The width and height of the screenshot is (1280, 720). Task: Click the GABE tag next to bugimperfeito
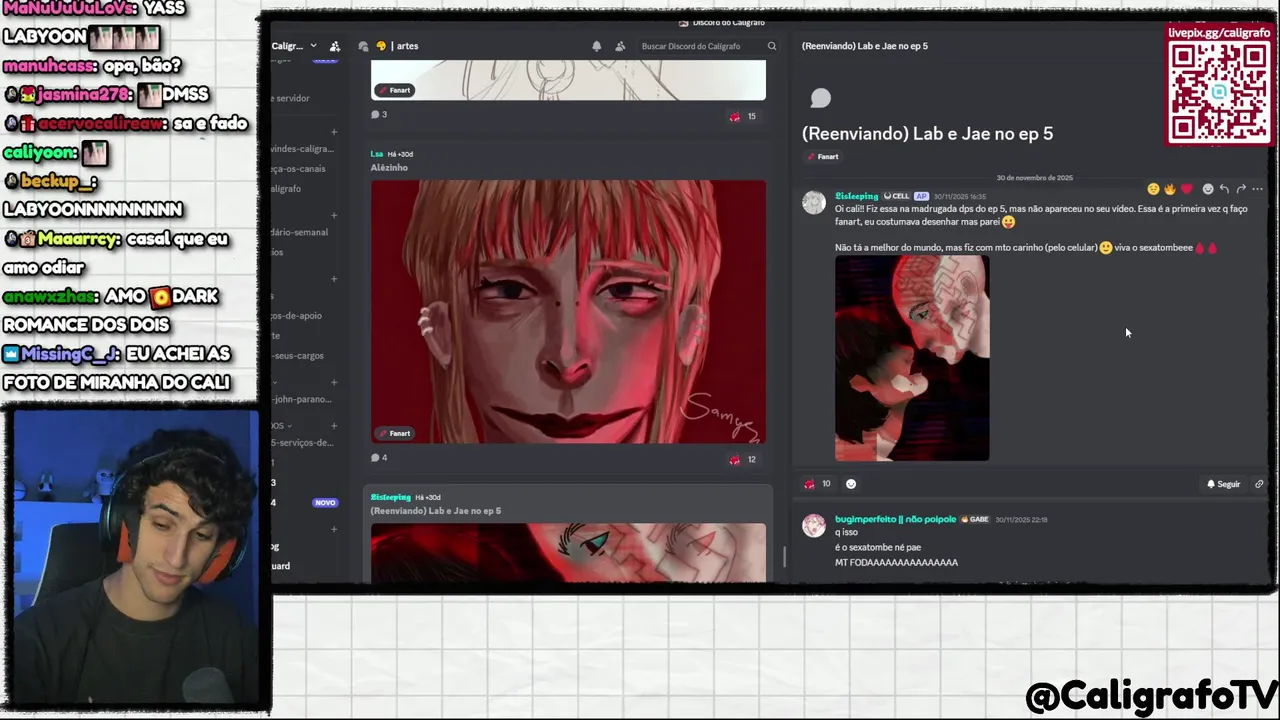pos(975,520)
